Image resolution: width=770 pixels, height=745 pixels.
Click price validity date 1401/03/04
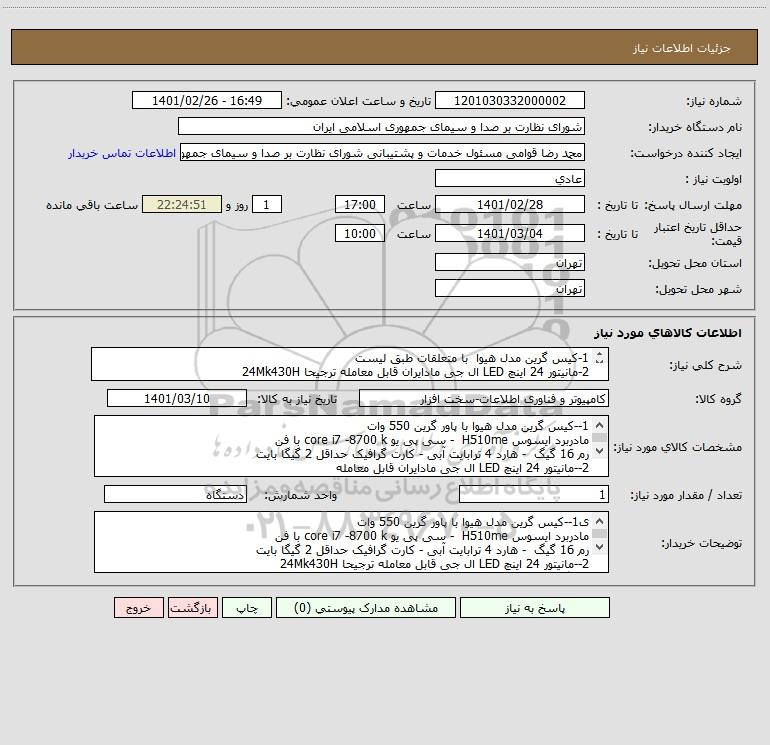[x=510, y=233]
